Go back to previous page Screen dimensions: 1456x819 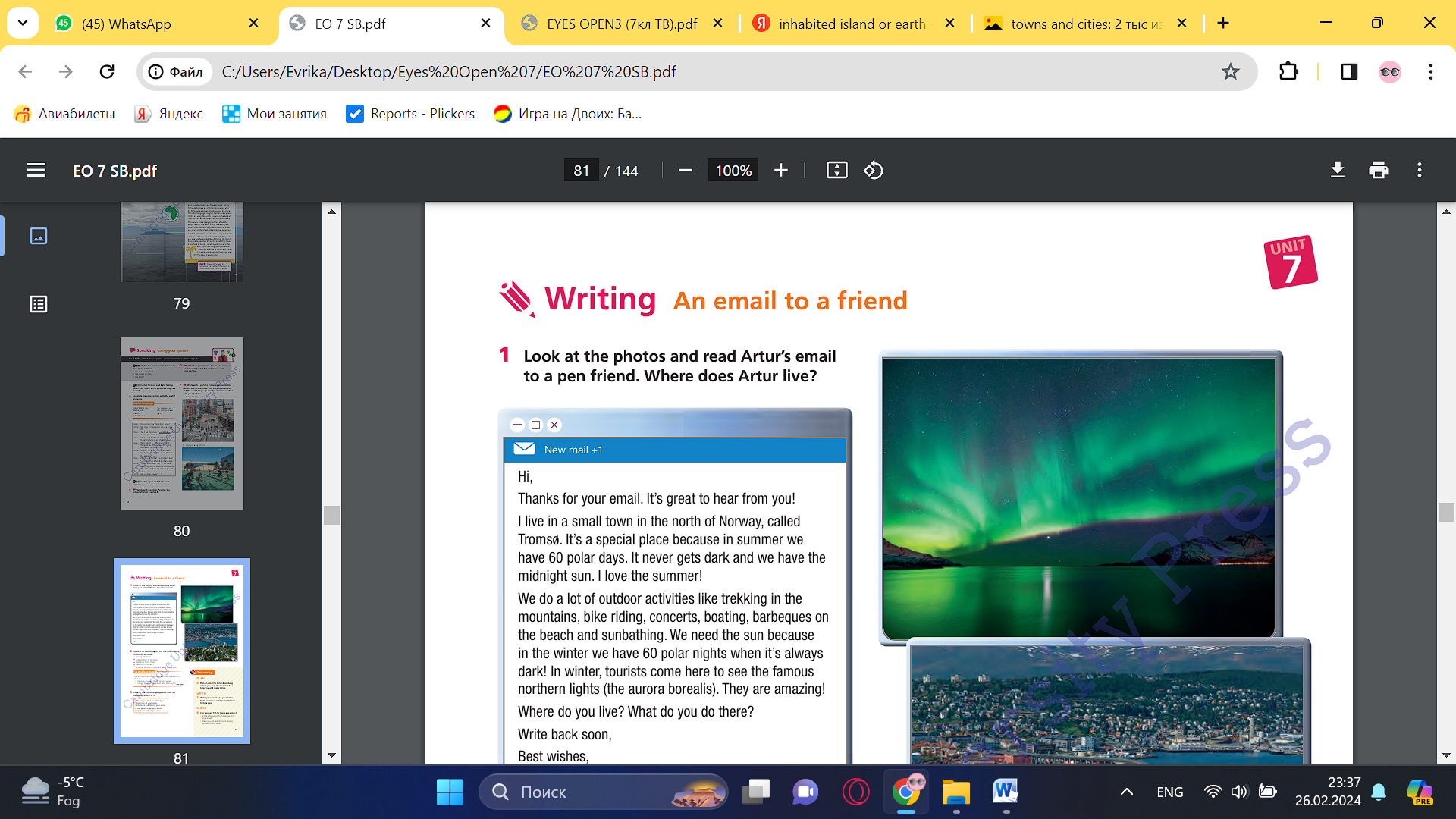click(x=25, y=71)
